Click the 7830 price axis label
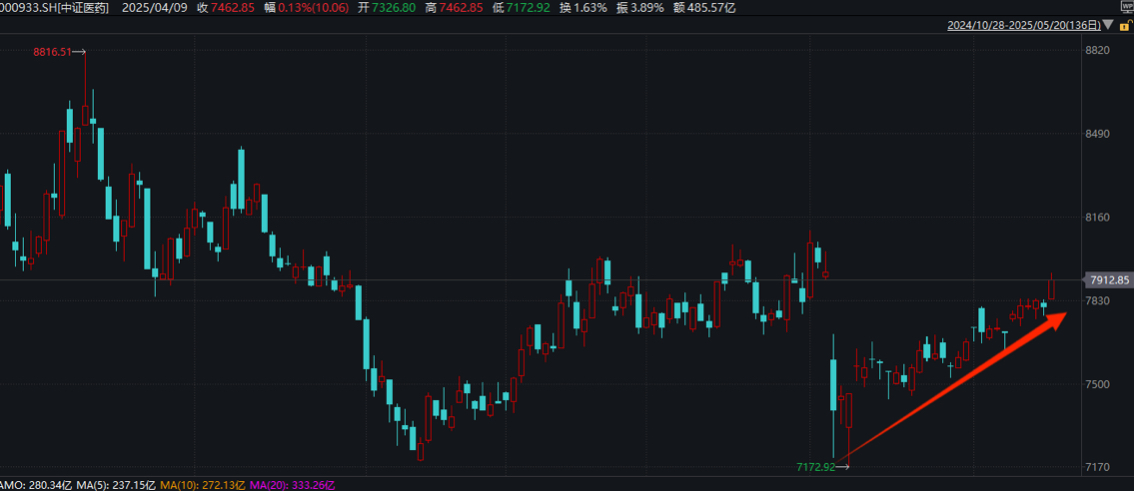 [1098, 301]
